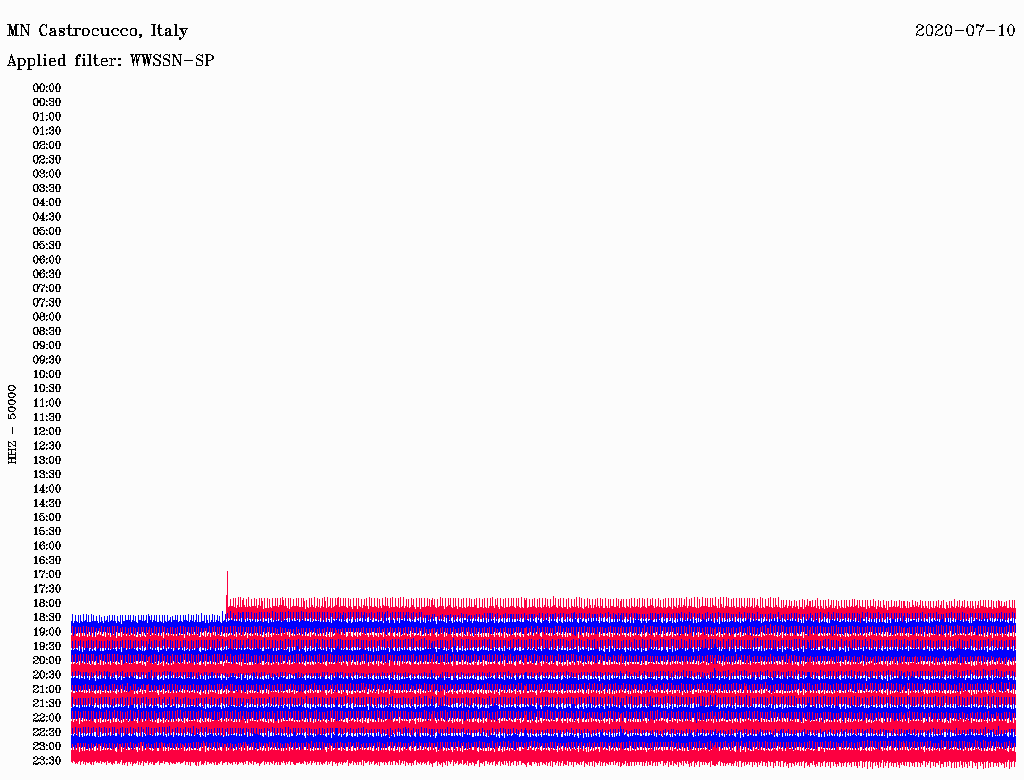This screenshot has height=780, width=1024.
Task: Click the 00:00 time label
Action: 47,88
